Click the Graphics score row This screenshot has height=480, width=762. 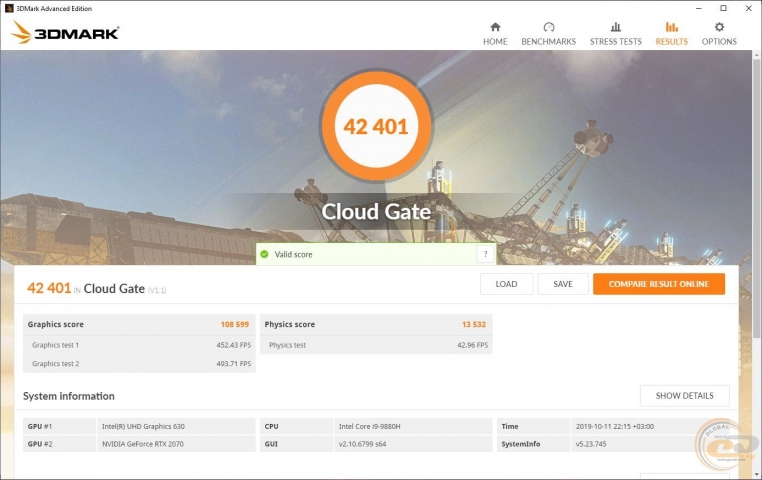click(139, 325)
